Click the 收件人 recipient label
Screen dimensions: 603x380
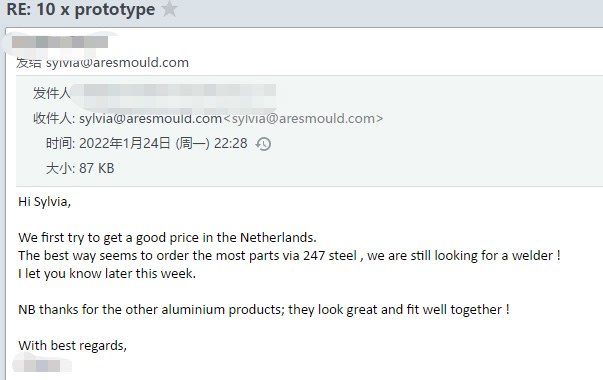(x=54, y=118)
